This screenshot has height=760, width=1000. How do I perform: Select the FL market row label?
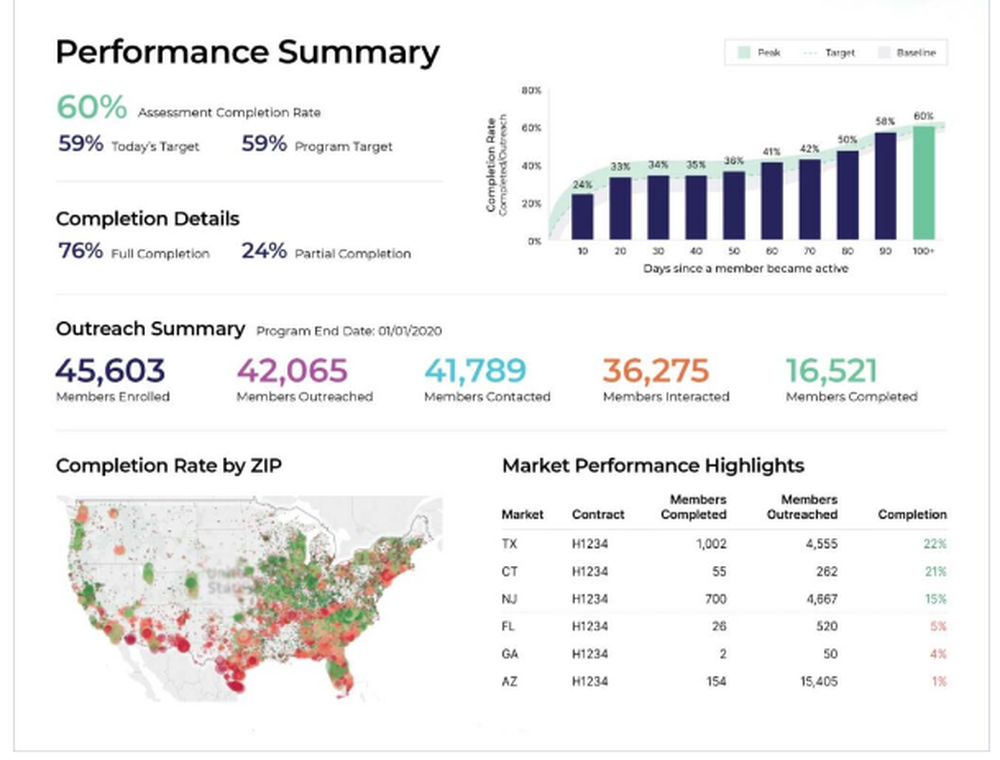click(508, 626)
